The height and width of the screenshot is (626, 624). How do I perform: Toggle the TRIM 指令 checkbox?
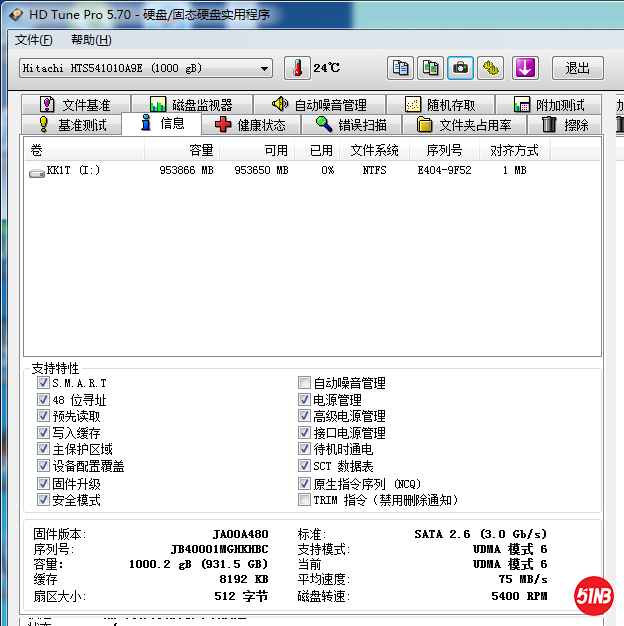(x=305, y=500)
